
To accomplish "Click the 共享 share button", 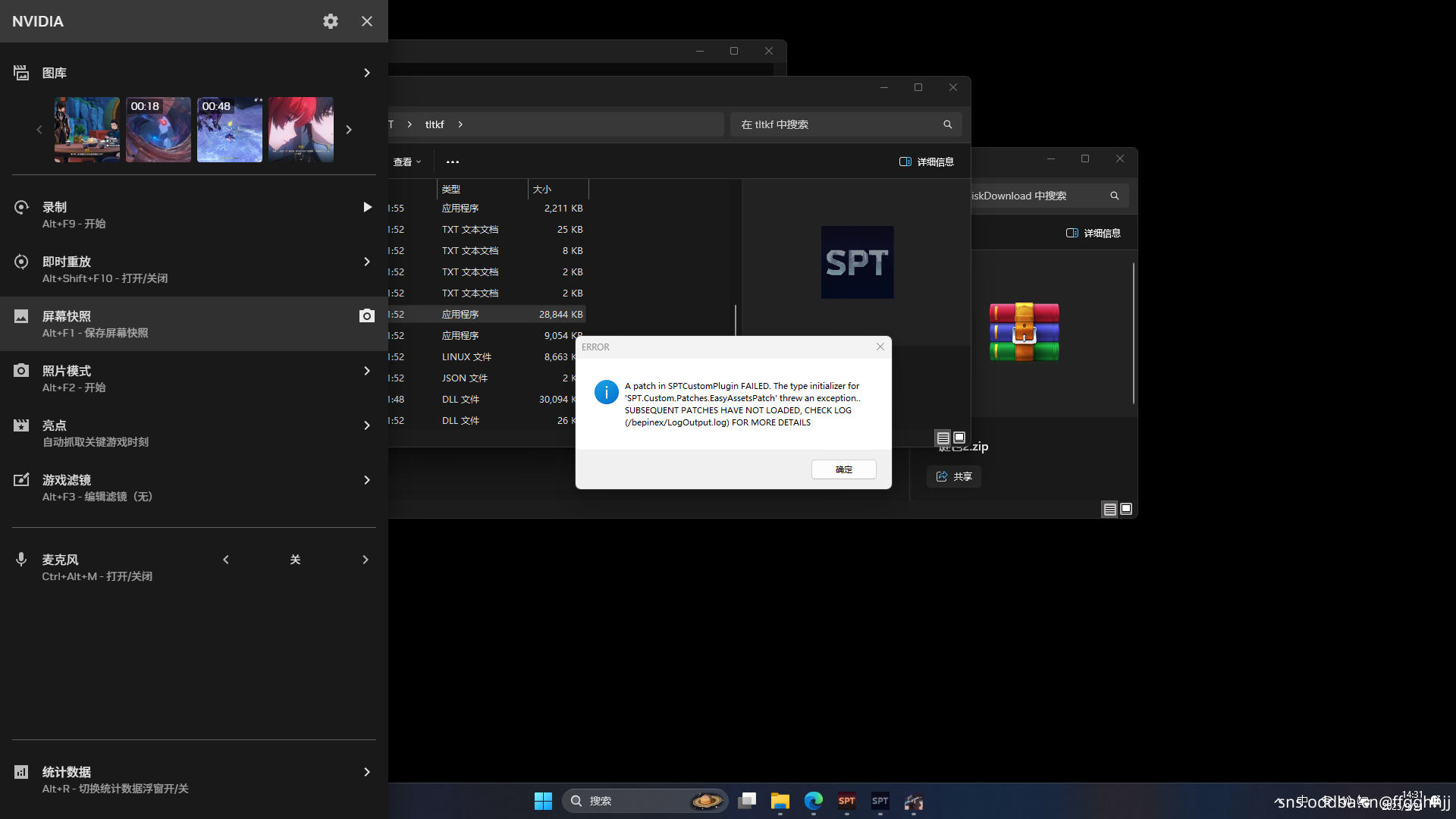I will pos(954,476).
